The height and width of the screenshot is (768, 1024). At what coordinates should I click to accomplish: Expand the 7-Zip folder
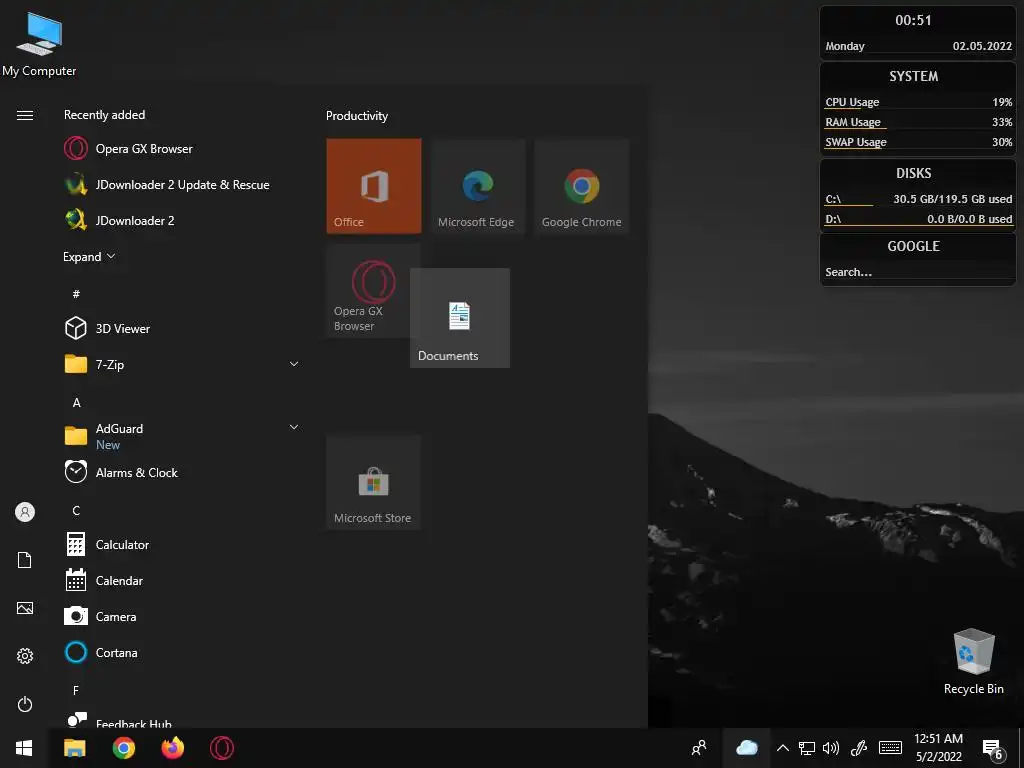pyautogui.click(x=294, y=364)
